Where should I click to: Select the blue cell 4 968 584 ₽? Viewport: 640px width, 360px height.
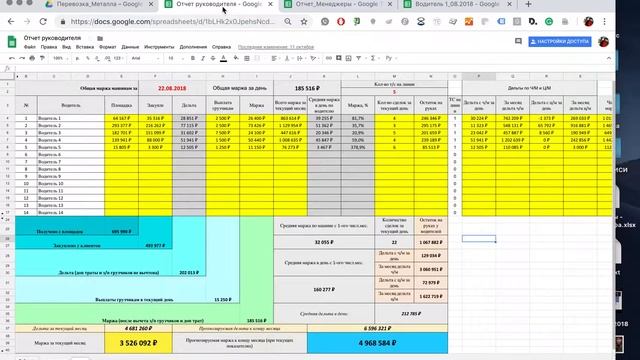(x=378, y=343)
